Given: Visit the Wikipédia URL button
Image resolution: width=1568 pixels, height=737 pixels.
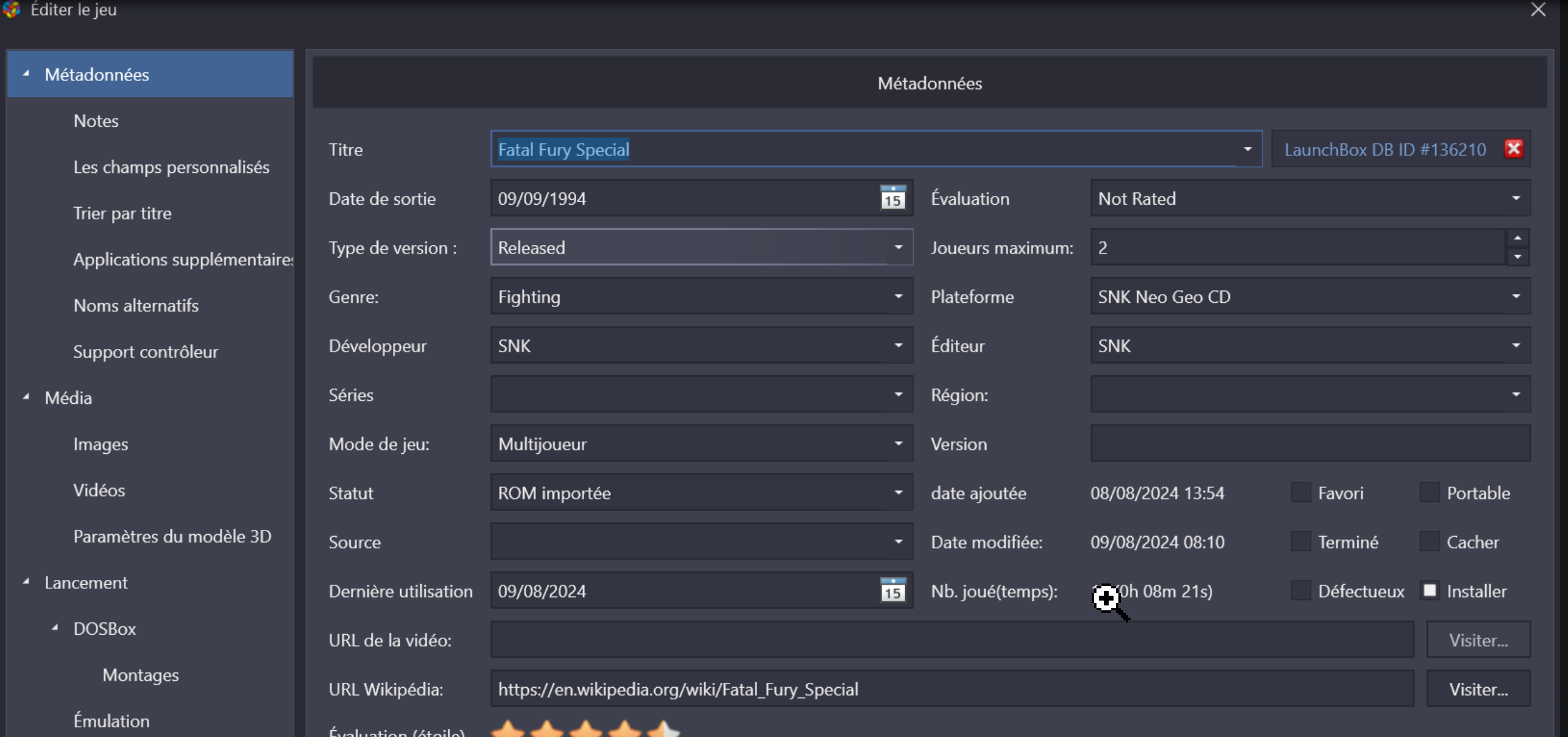Looking at the screenshot, I should (1478, 689).
